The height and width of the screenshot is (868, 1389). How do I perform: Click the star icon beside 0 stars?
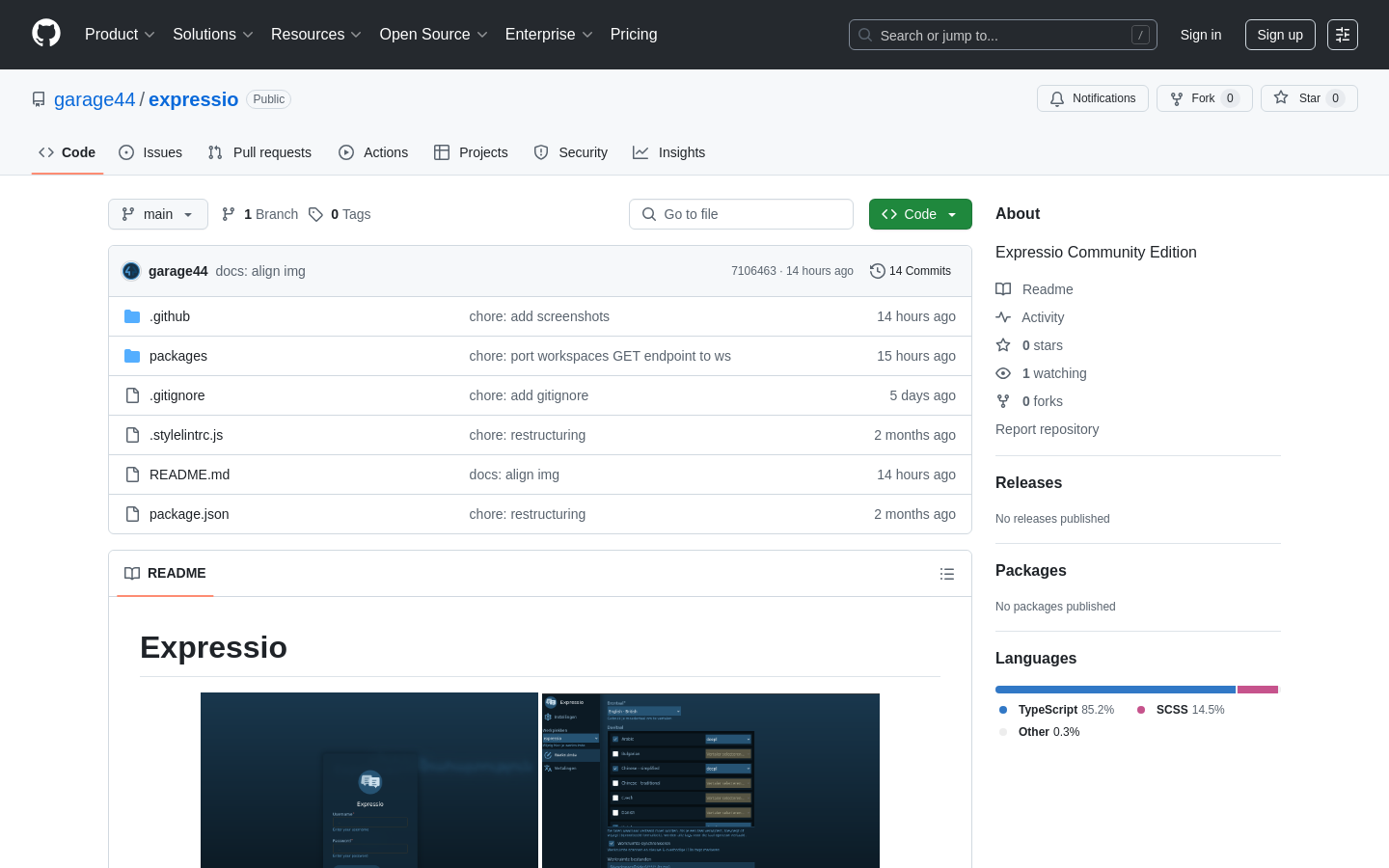1003,345
